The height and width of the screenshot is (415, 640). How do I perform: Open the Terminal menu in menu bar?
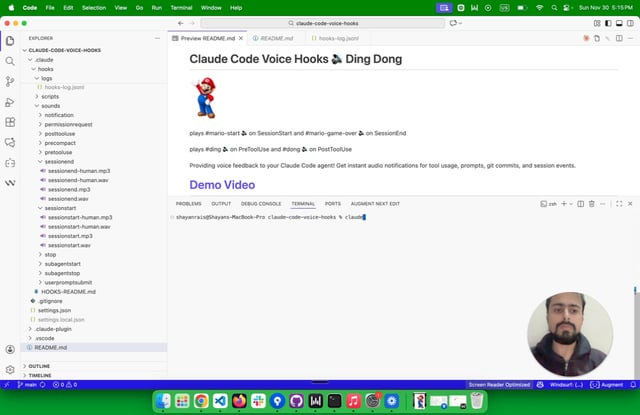click(181, 8)
